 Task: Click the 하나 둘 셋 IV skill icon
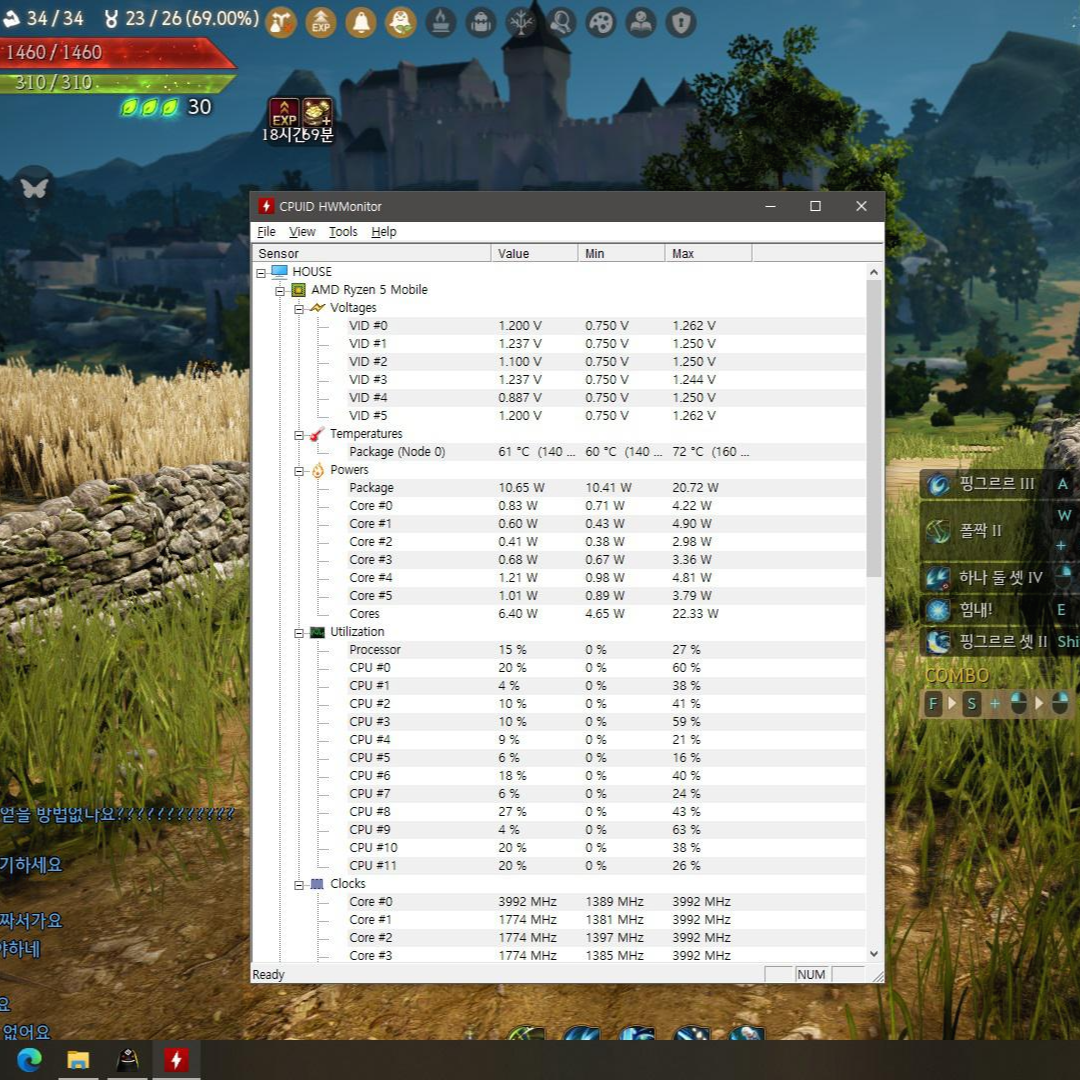tap(938, 577)
